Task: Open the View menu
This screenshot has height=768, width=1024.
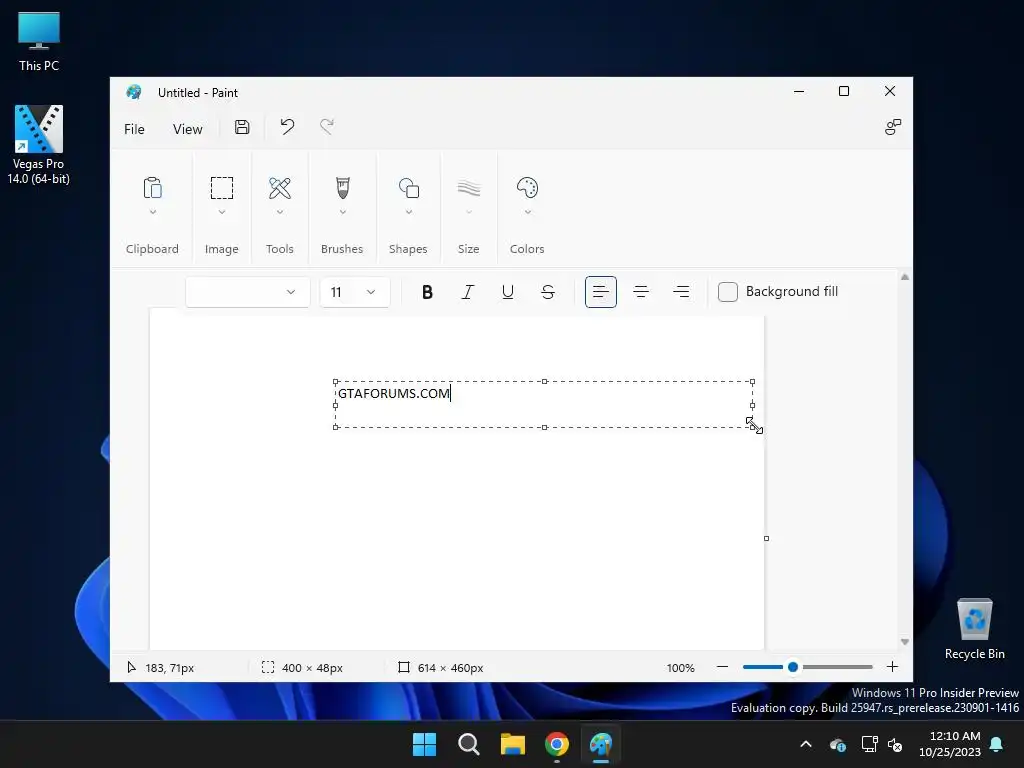Action: click(187, 129)
